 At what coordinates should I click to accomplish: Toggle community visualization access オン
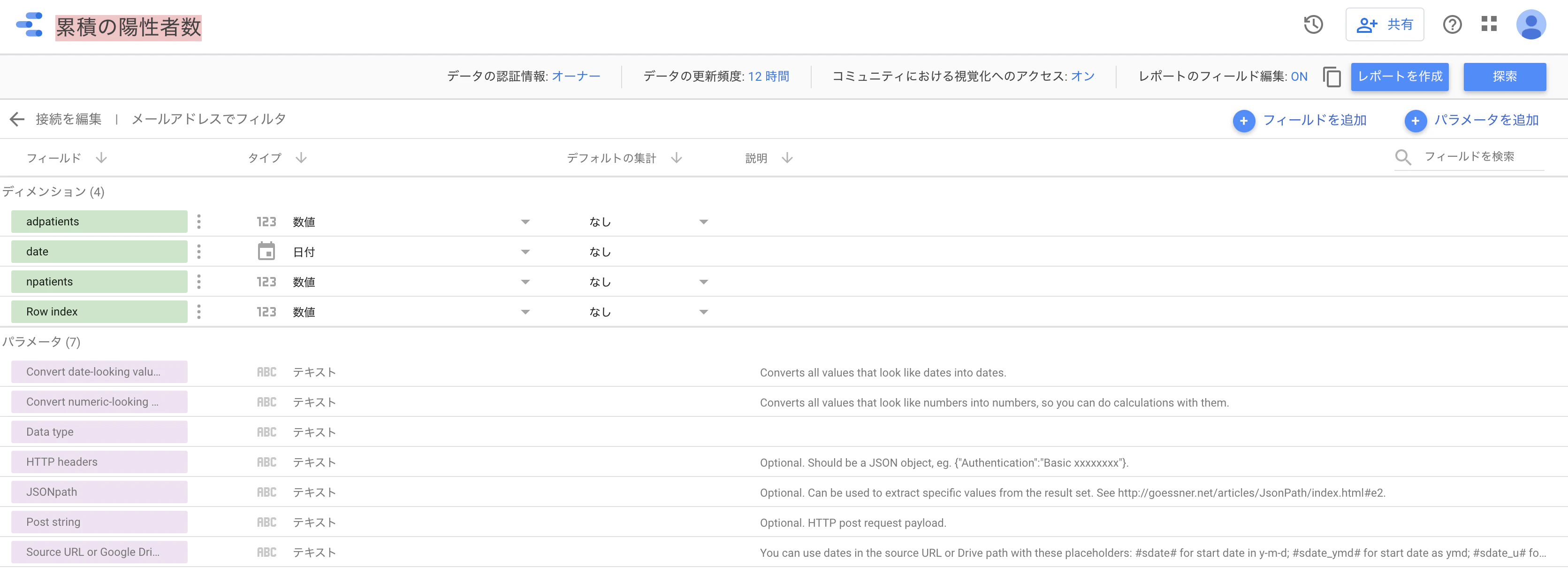(x=1082, y=76)
